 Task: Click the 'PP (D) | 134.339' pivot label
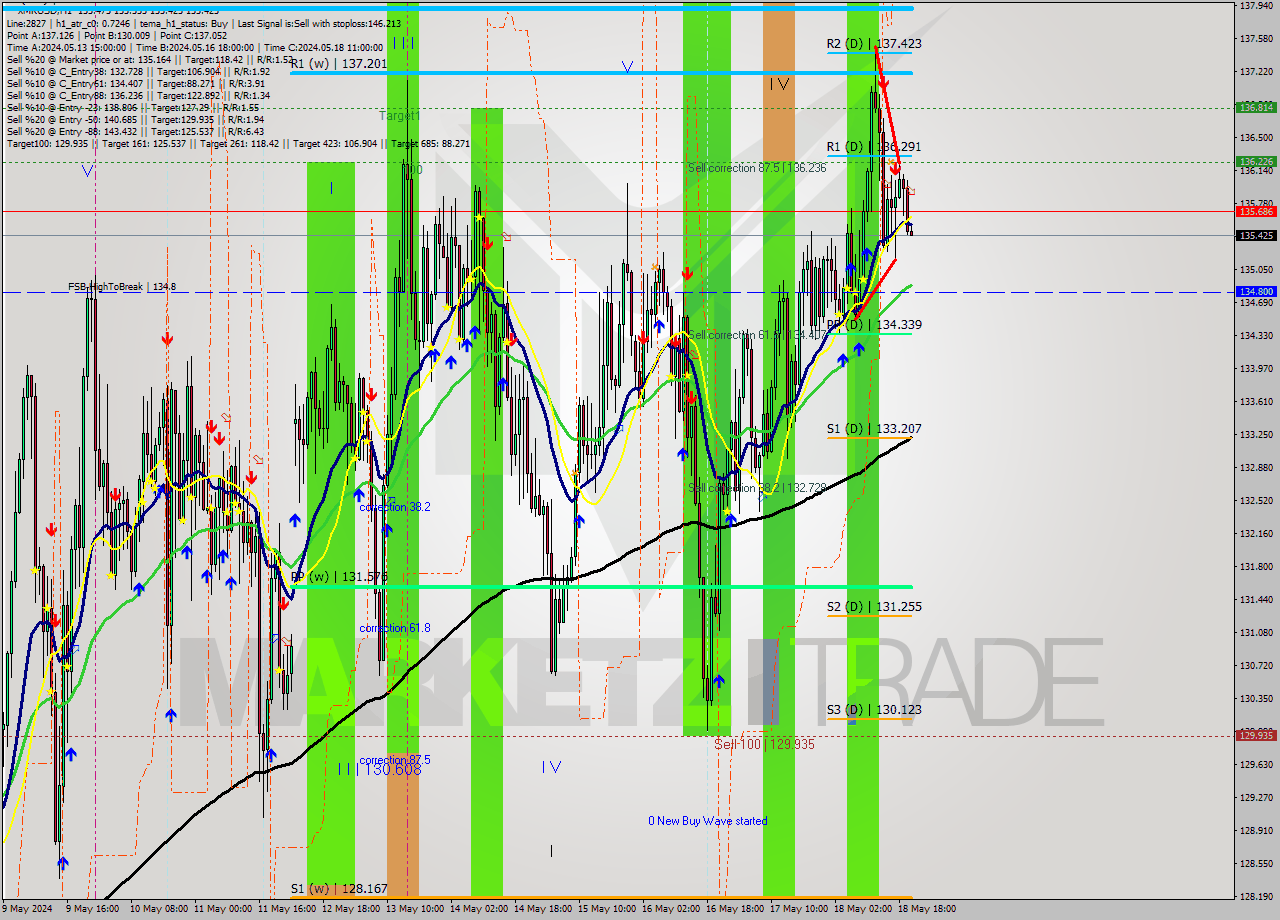click(874, 325)
